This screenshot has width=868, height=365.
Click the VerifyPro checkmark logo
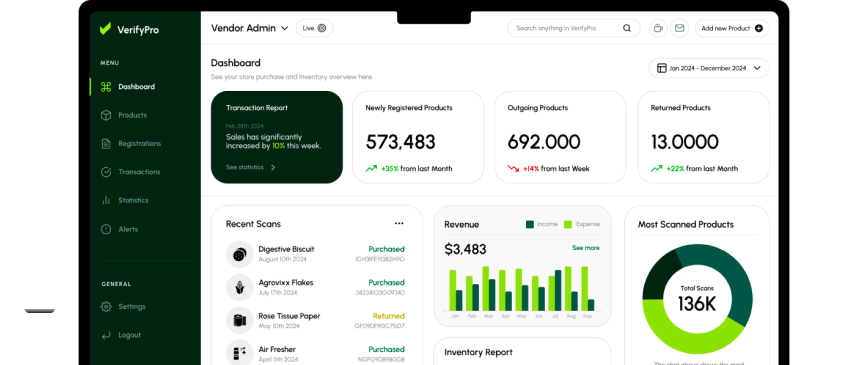coord(105,29)
